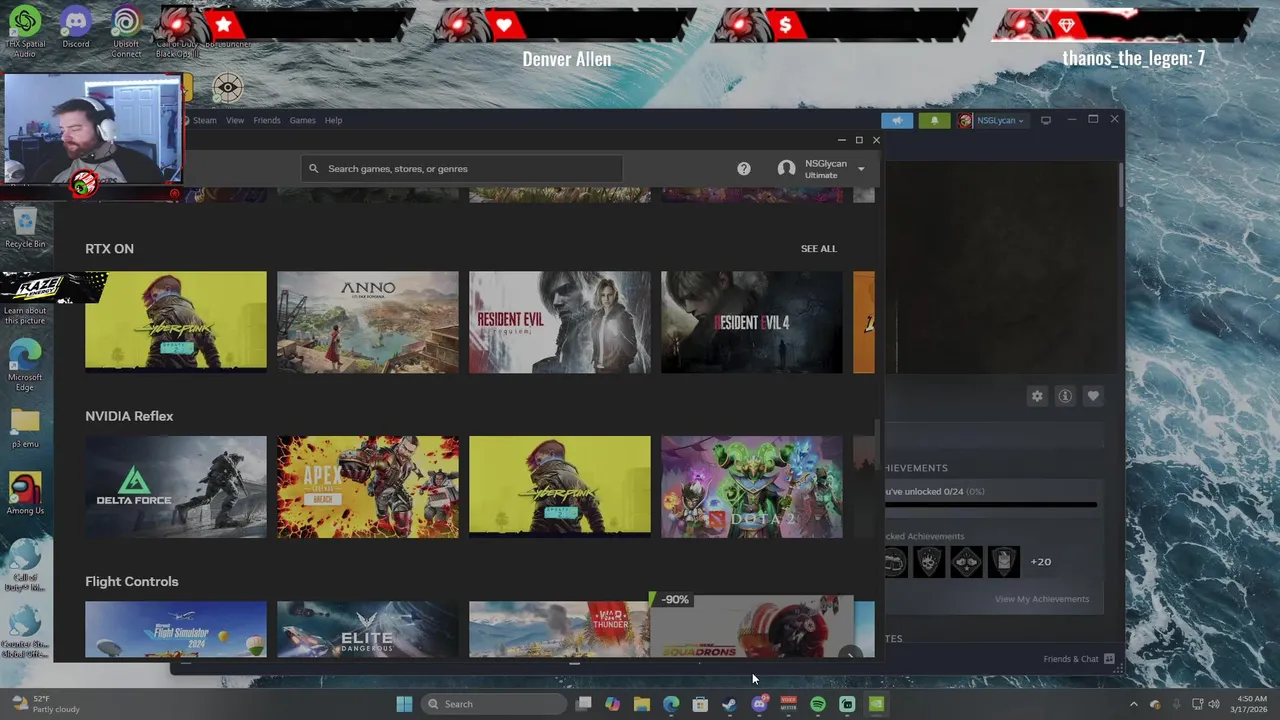Open File Explorer from the taskbar
Image resolution: width=1280 pixels, height=720 pixels.
pyautogui.click(x=642, y=704)
